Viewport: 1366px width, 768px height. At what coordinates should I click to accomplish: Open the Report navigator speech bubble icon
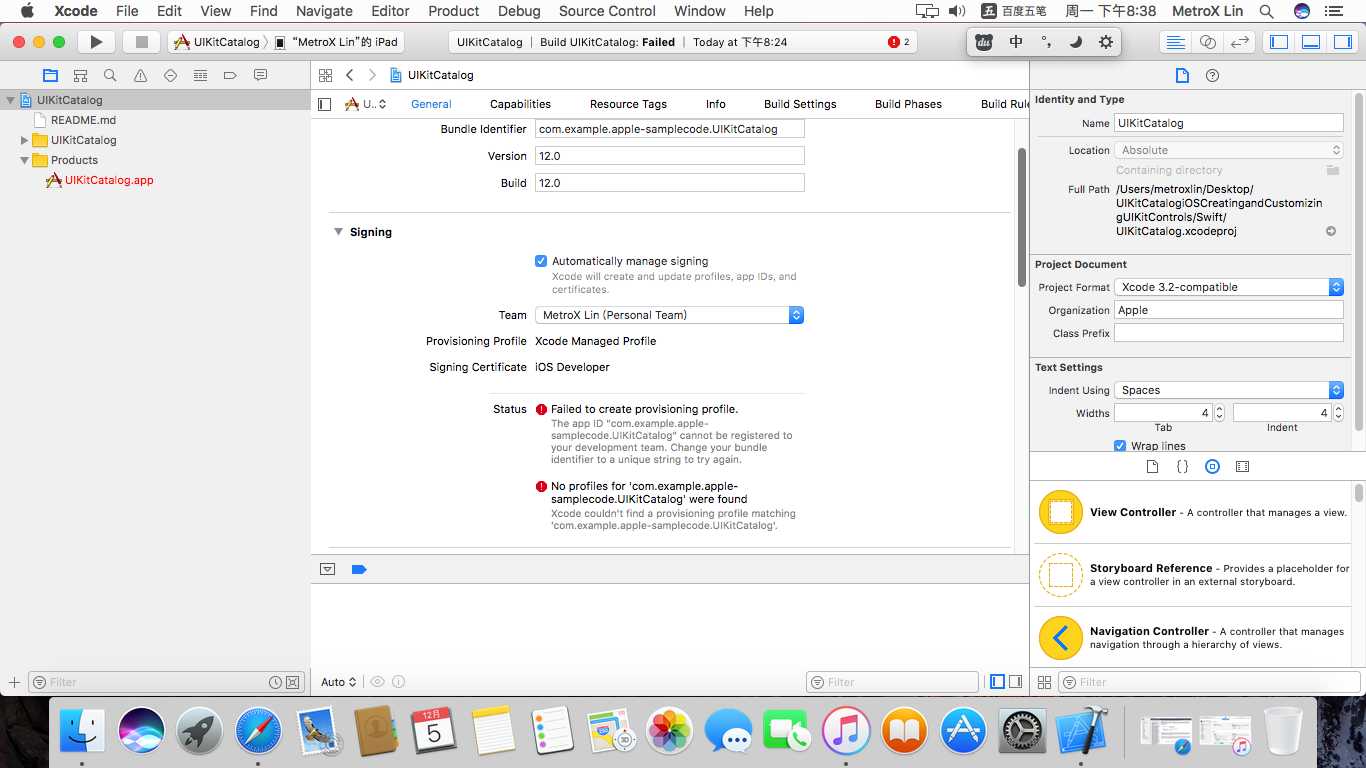coord(260,75)
